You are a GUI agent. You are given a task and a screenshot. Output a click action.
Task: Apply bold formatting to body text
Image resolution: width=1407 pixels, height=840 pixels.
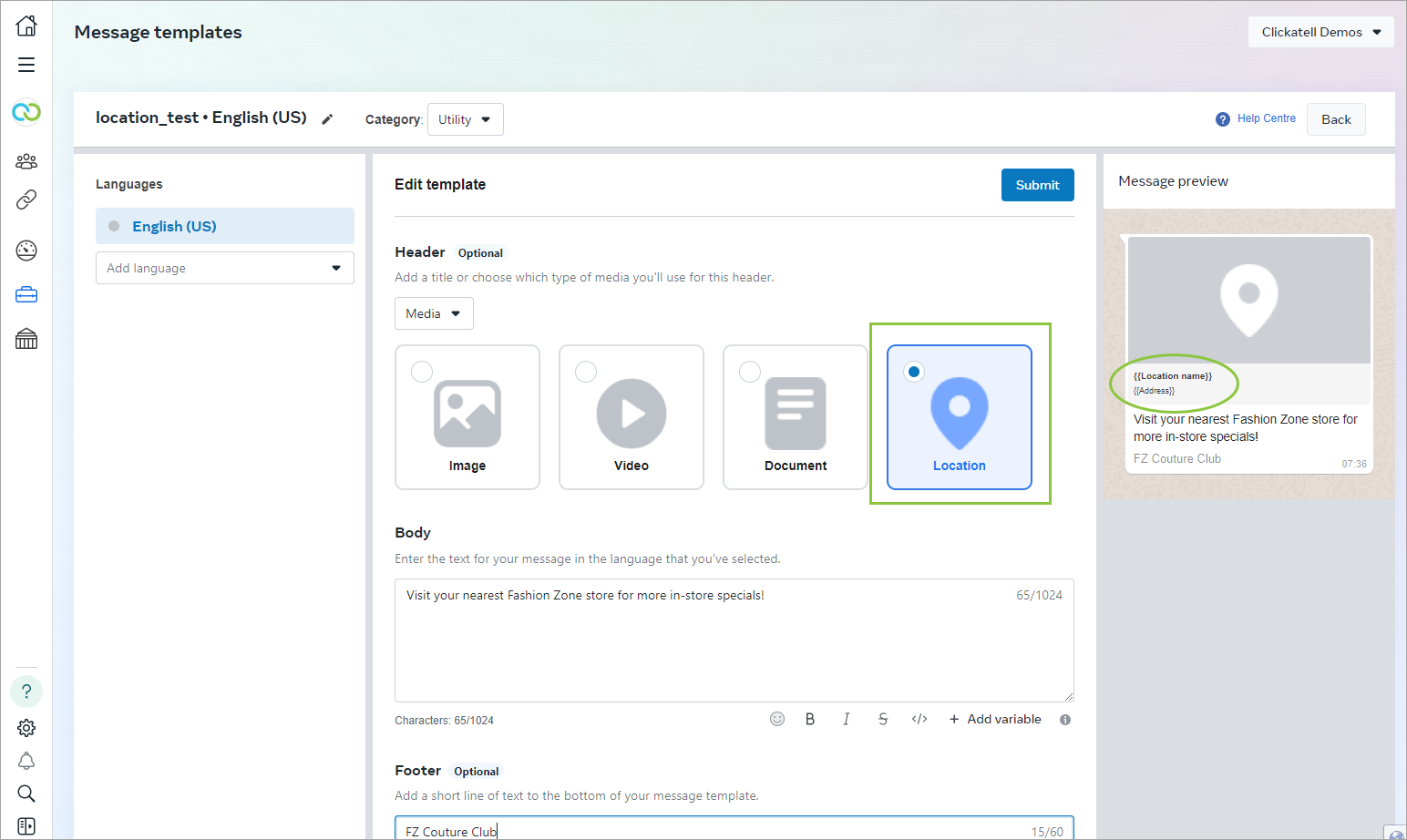pos(810,719)
